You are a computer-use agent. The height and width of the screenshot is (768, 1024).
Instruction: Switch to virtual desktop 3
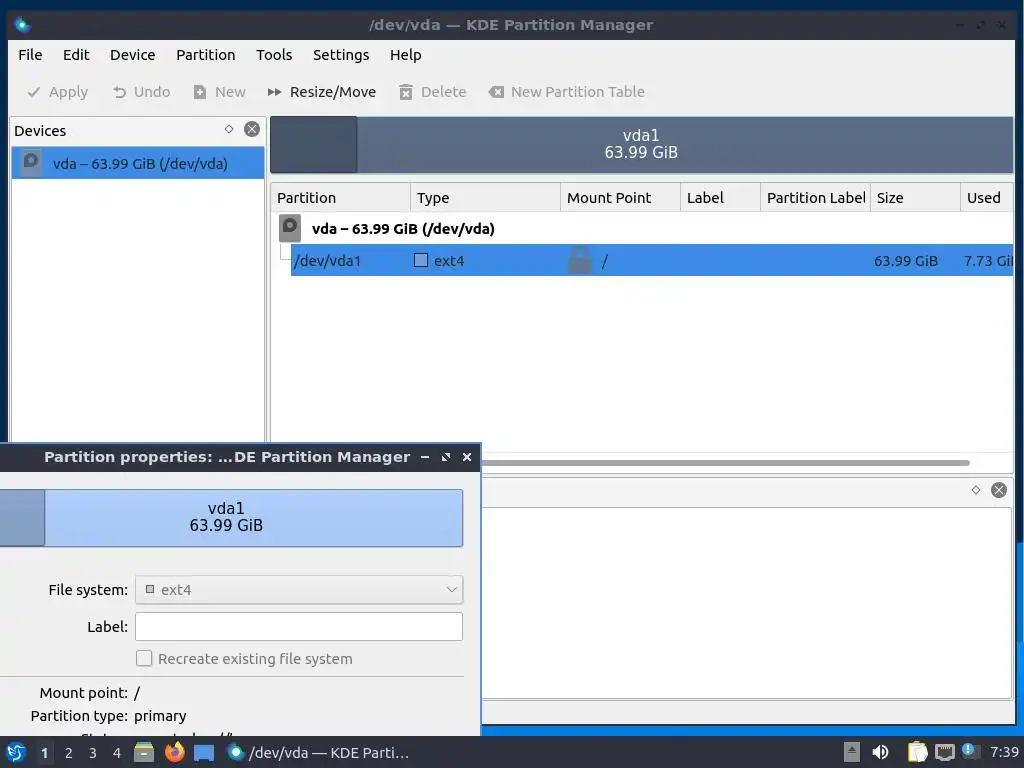click(93, 753)
